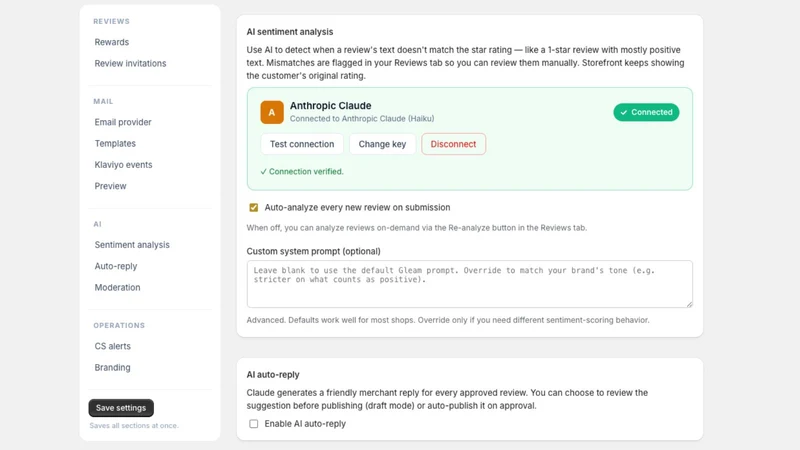Disconnect the Anthropic Claude integration
Image resolution: width=800 pixels, height=450 pixels.
pyautogui.click(x=453, y=144)
